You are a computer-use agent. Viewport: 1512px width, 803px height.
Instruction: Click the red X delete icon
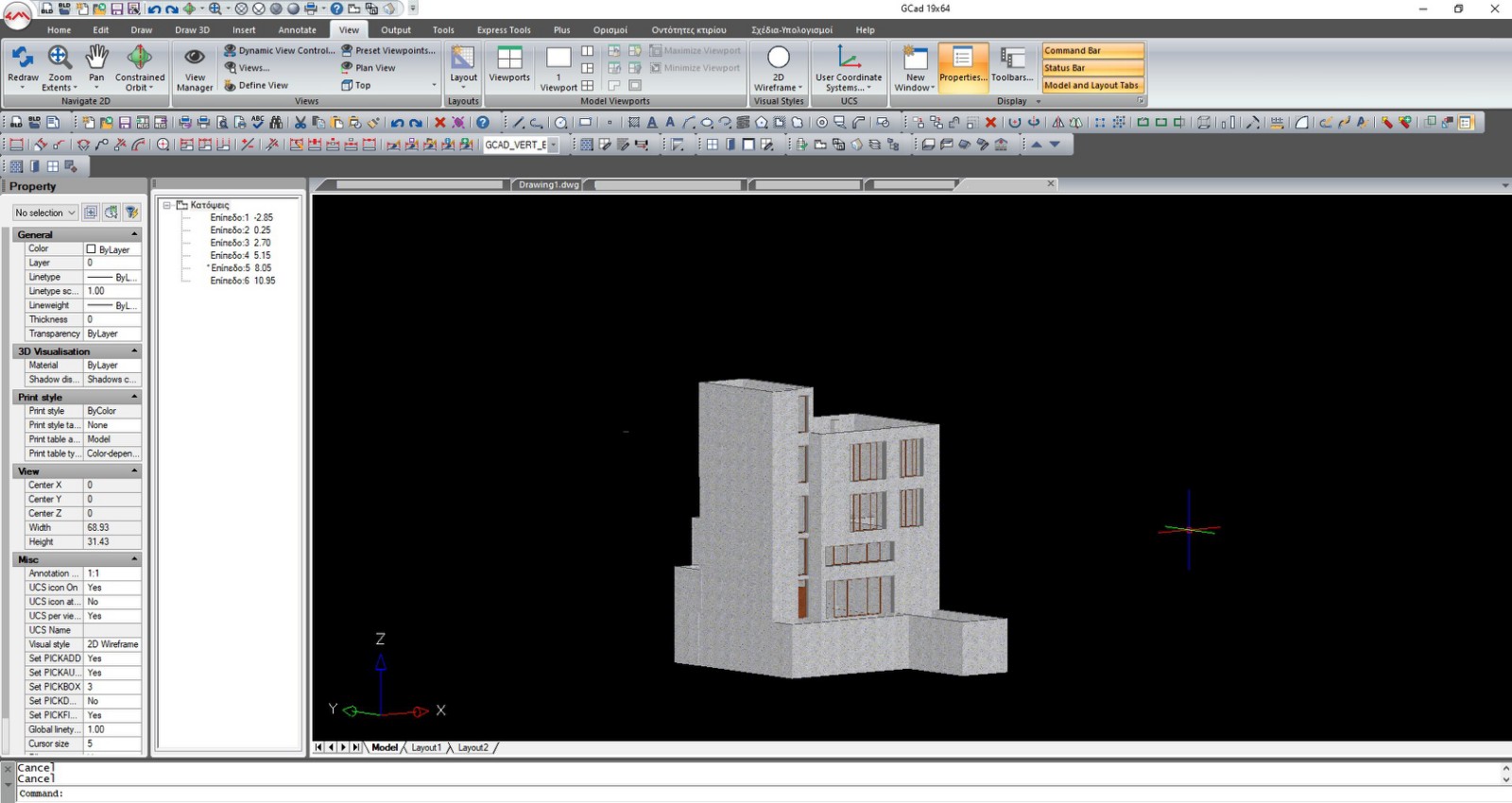tap(439, 122)
